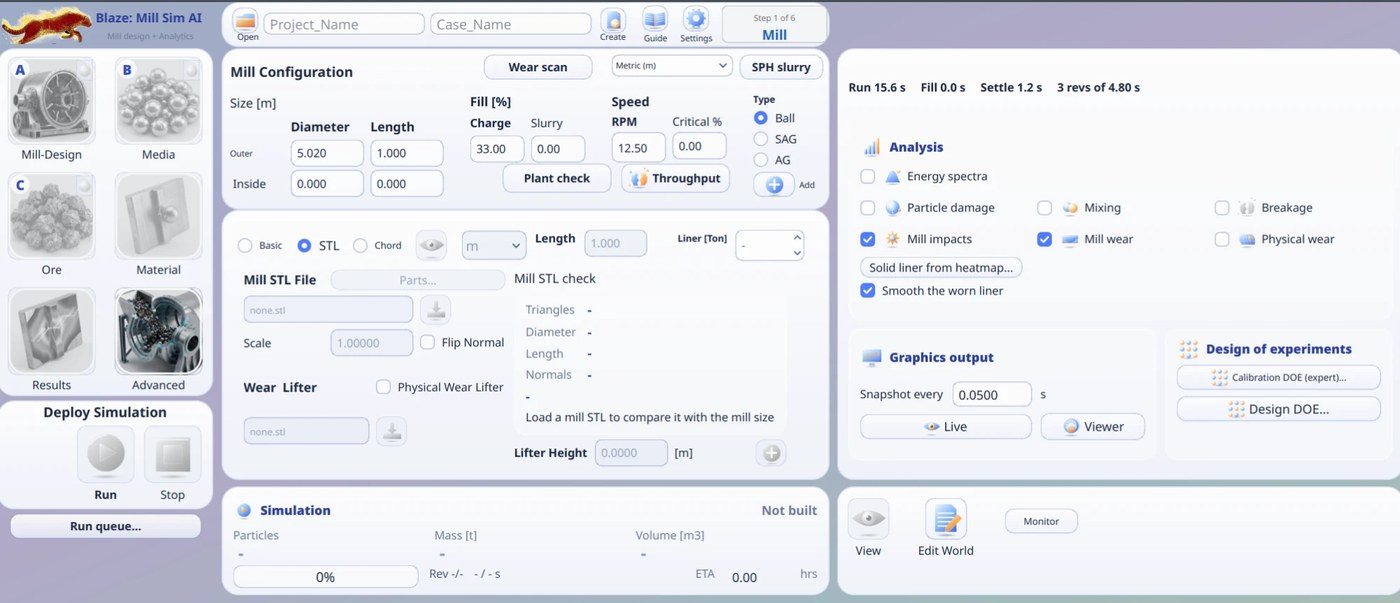Click the Open project folder icon
The image size is (1400, 603).
[x=247, y=20]
